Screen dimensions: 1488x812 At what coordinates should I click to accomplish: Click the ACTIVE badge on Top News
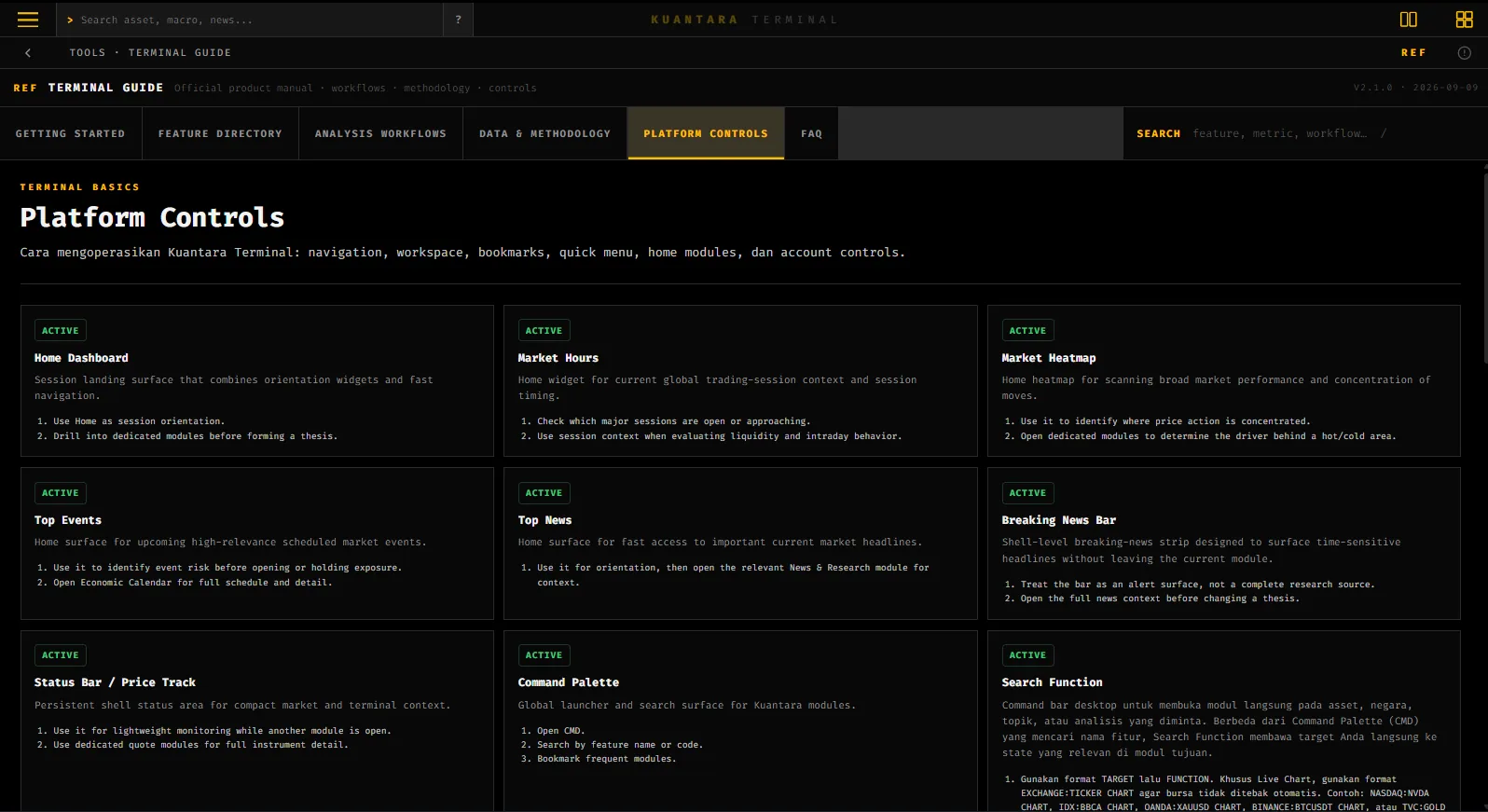pyautogui.click(x=544, y=493)
